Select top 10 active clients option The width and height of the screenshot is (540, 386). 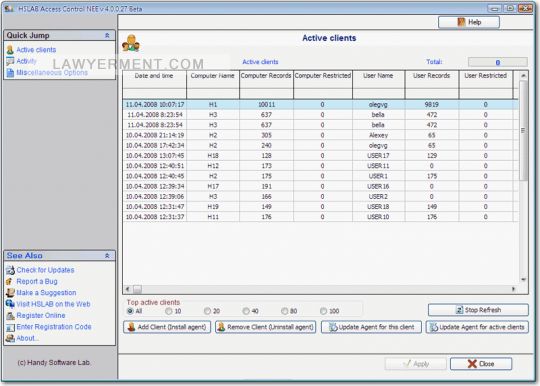169,311
